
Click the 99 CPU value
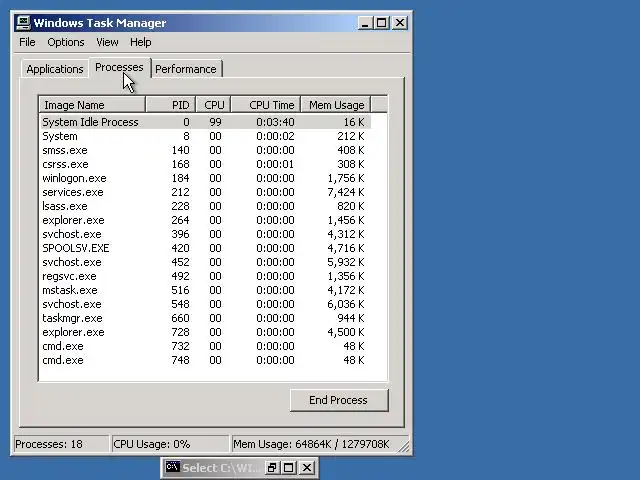(215, 122)
